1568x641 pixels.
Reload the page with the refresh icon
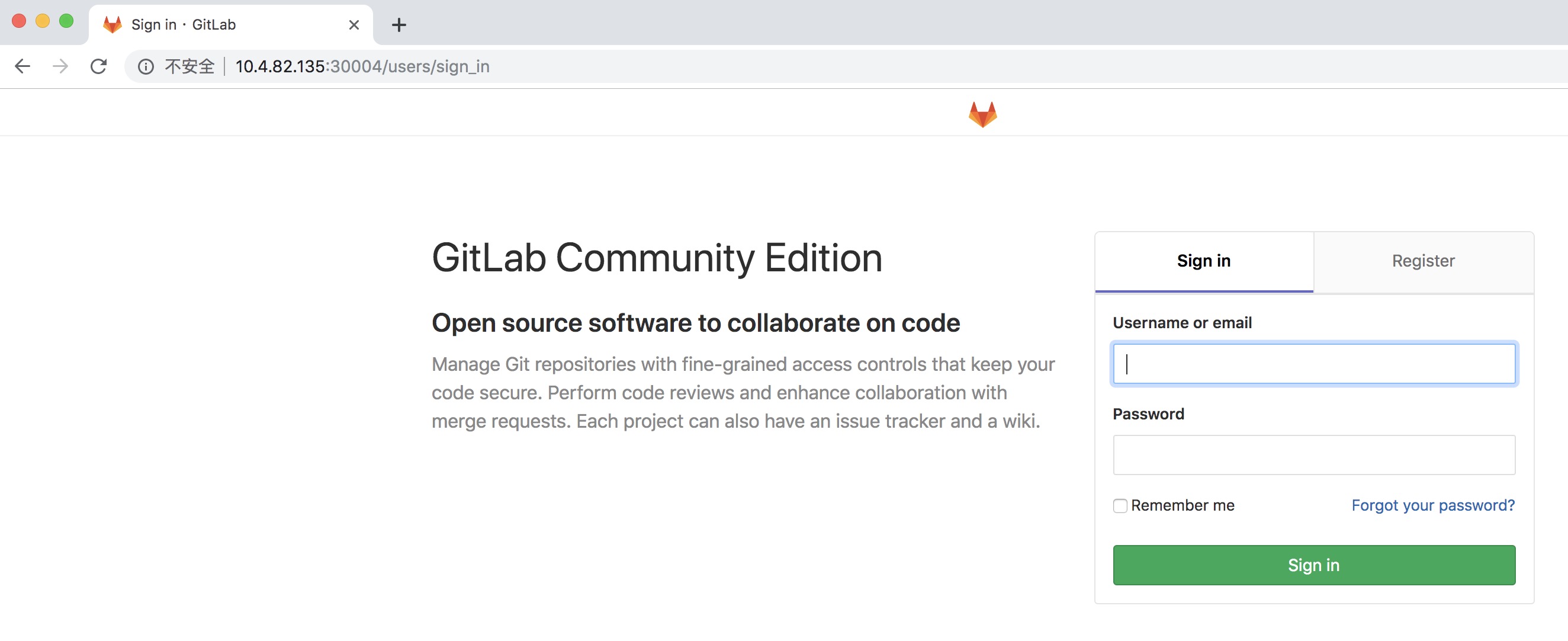click(99, 66)
